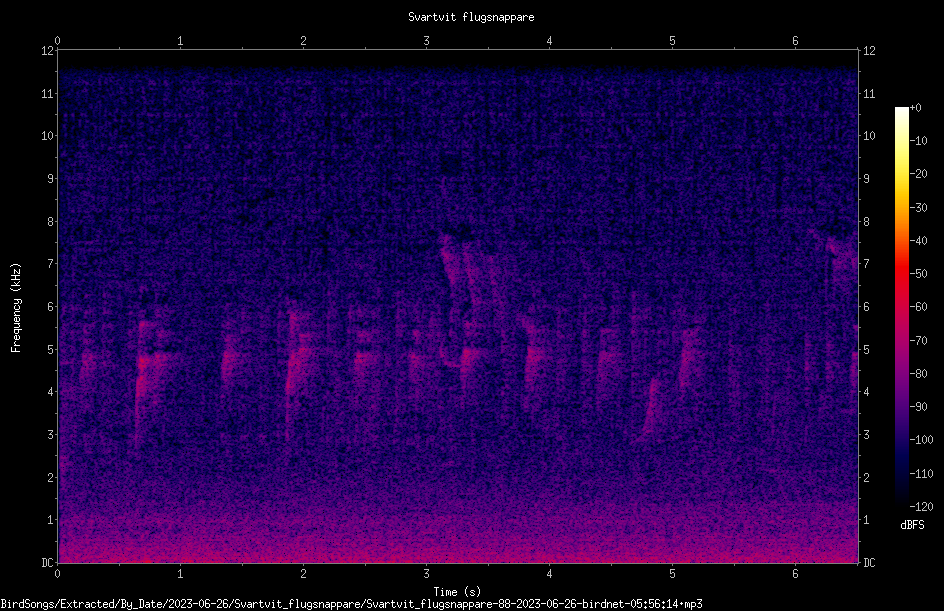
Task: Click the '4' label on the top time axis
Action: [549, 41]
